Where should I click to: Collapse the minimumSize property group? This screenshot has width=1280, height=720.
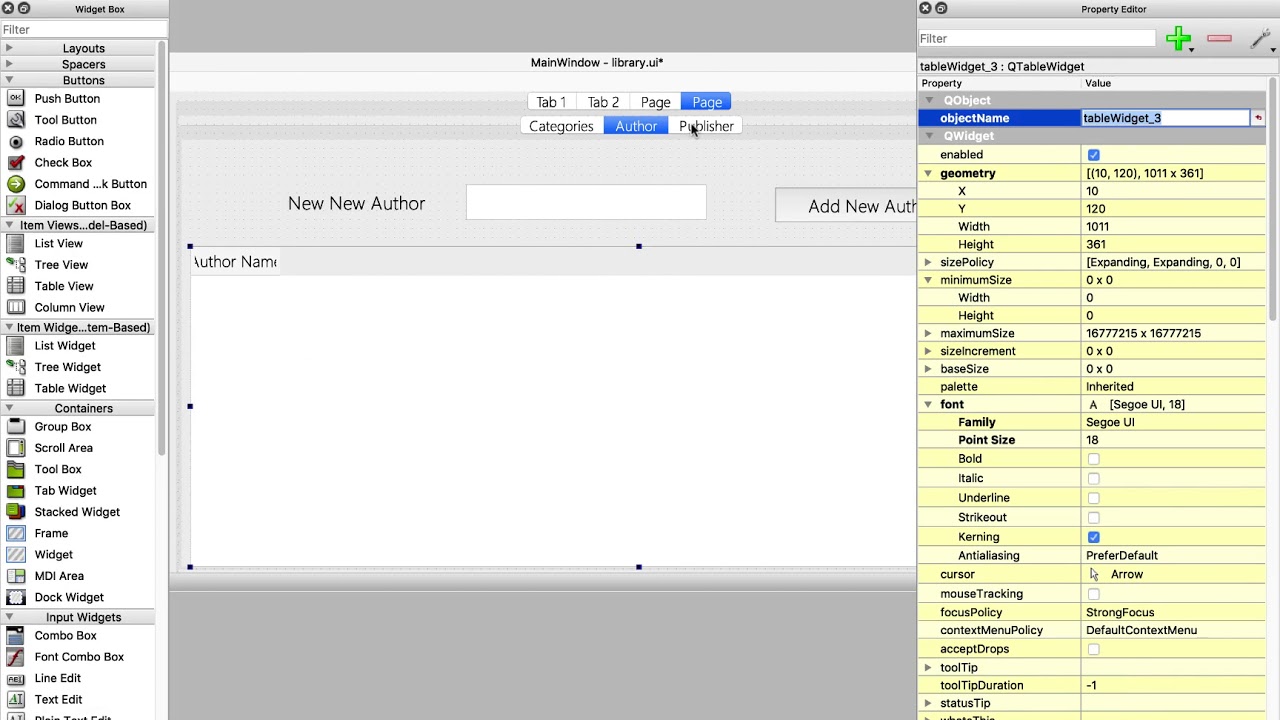click(x=928, y=280)
